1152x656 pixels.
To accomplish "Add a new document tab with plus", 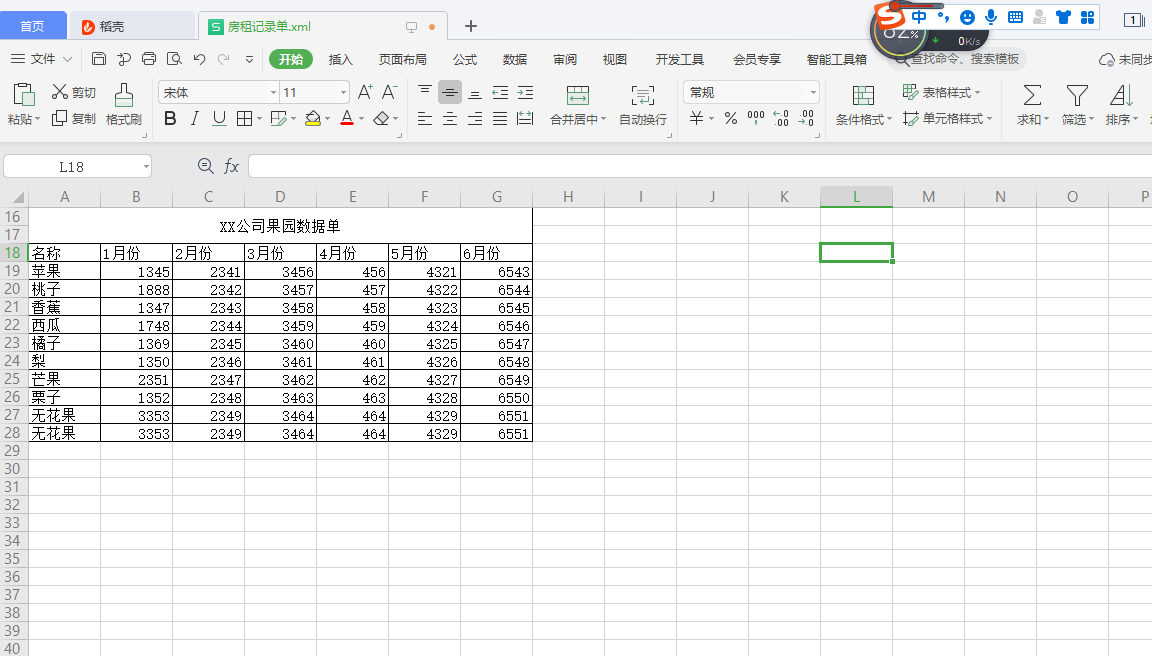I will (x=471, y=26).
